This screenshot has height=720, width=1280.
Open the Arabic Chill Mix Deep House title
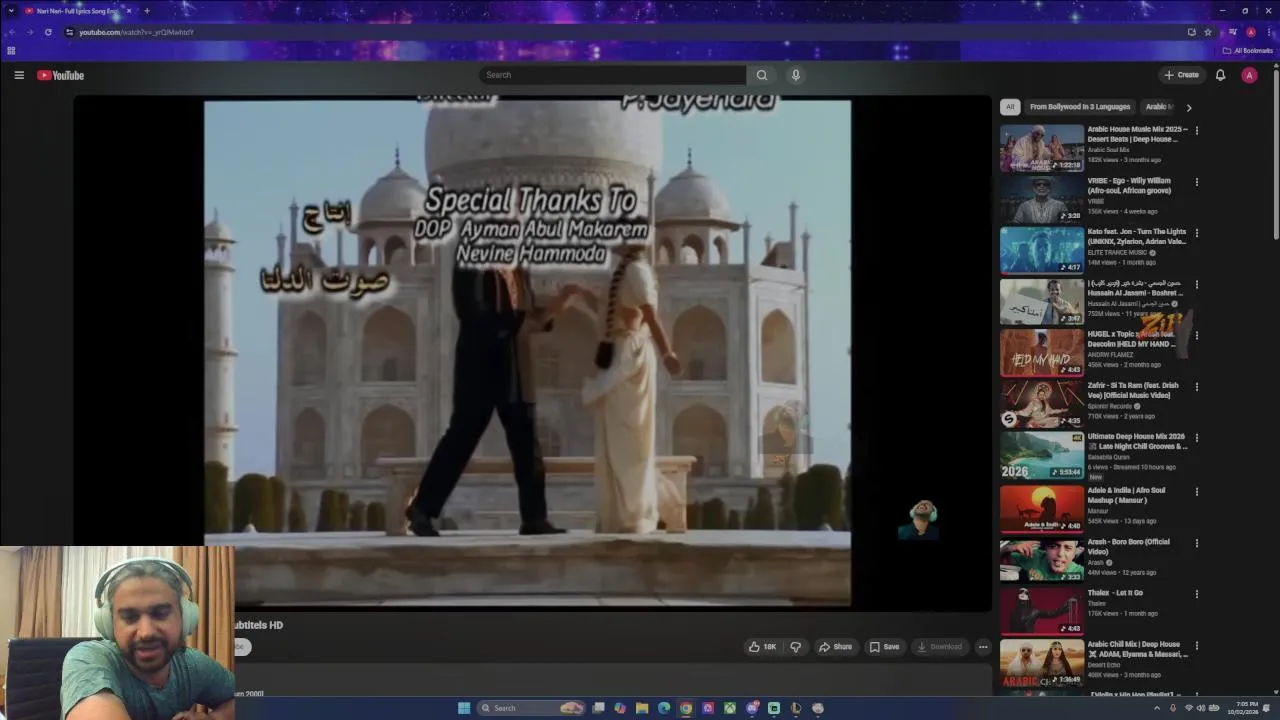(x=1137, y=649)
